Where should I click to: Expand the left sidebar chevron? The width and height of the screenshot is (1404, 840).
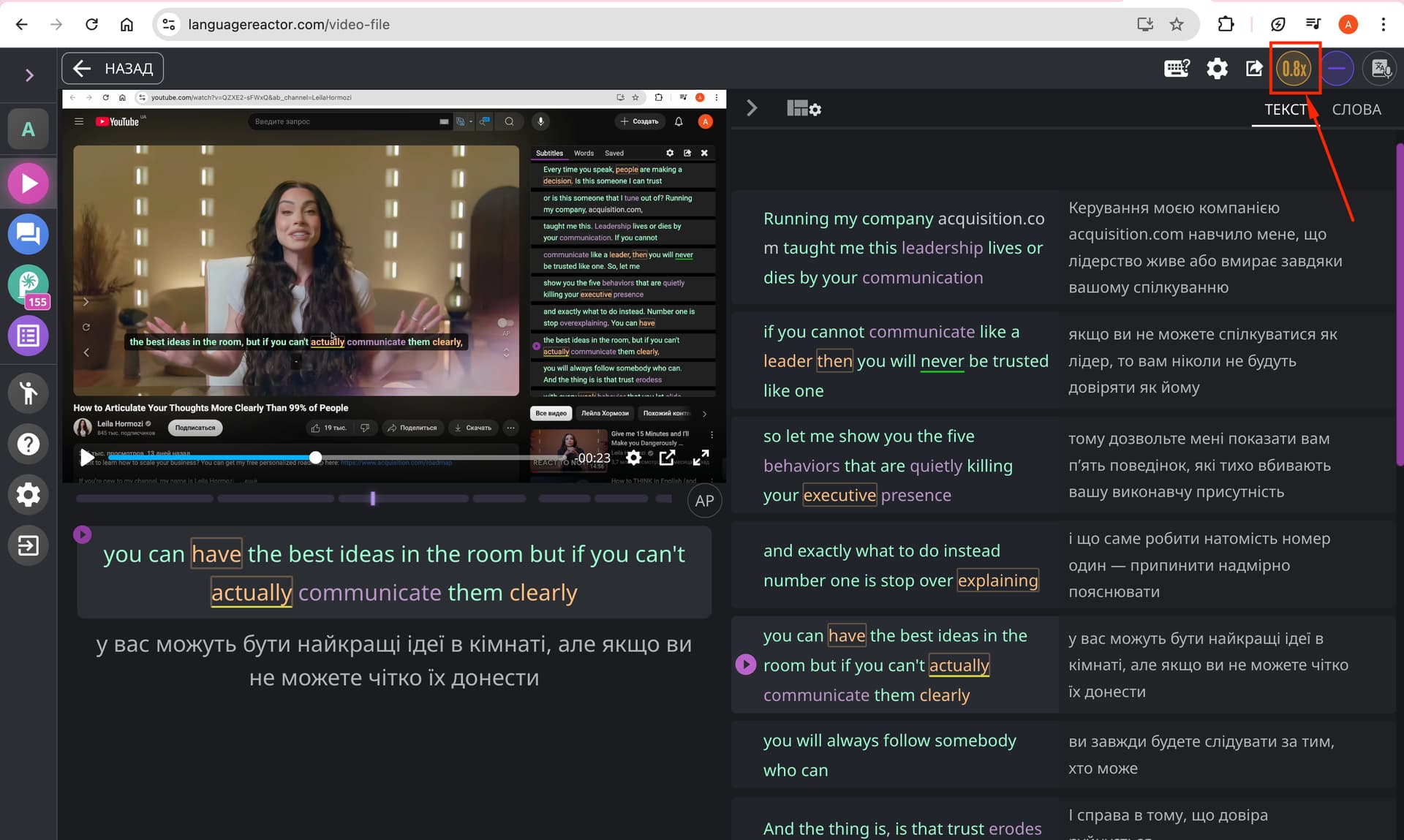(x=29, y=75)
